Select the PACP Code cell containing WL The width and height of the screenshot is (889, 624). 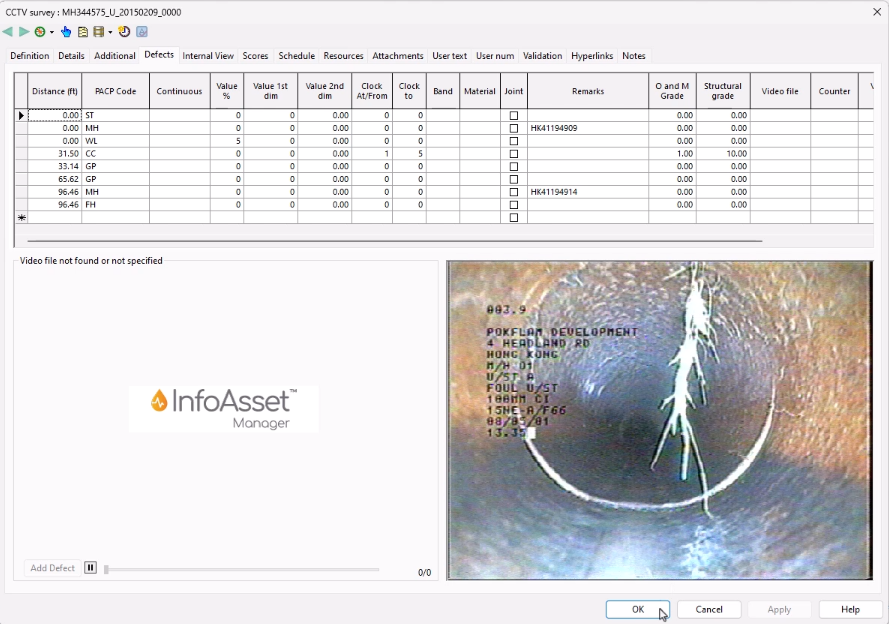click(x=115, y=141)
